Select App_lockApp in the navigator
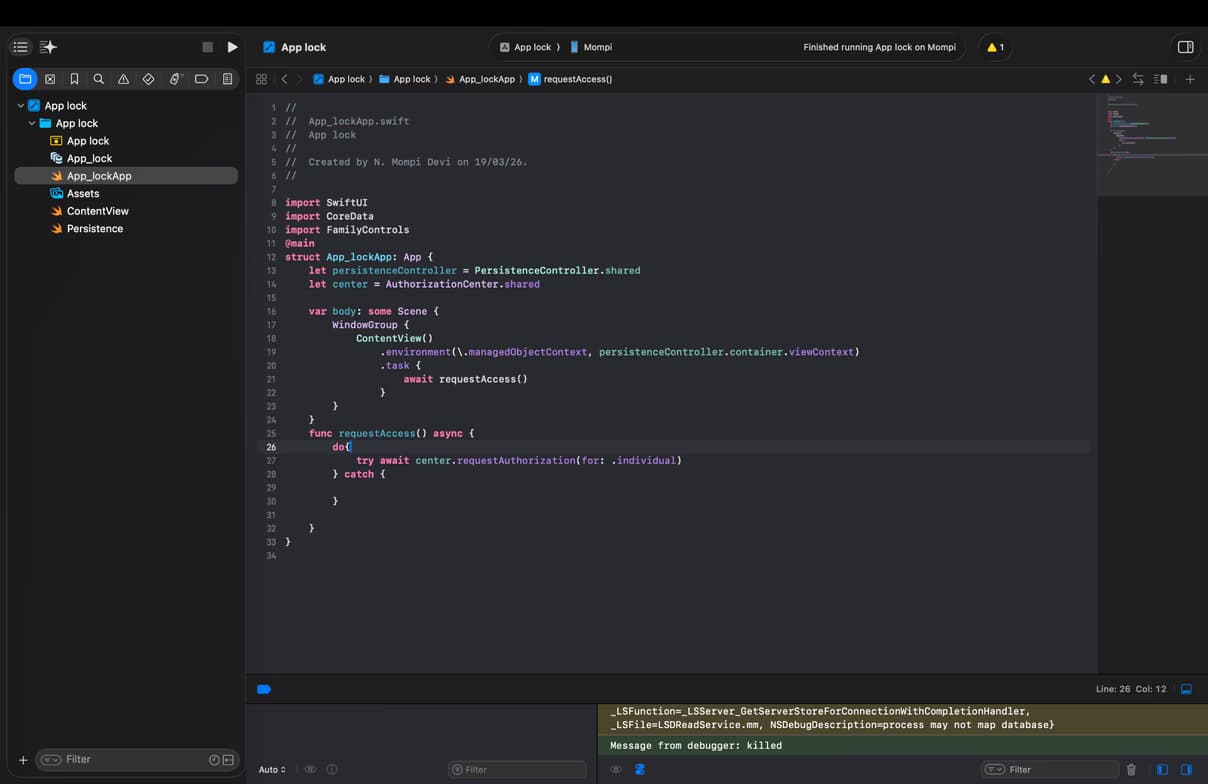Viewport: 1208px width, 784px height. [126, 176]
